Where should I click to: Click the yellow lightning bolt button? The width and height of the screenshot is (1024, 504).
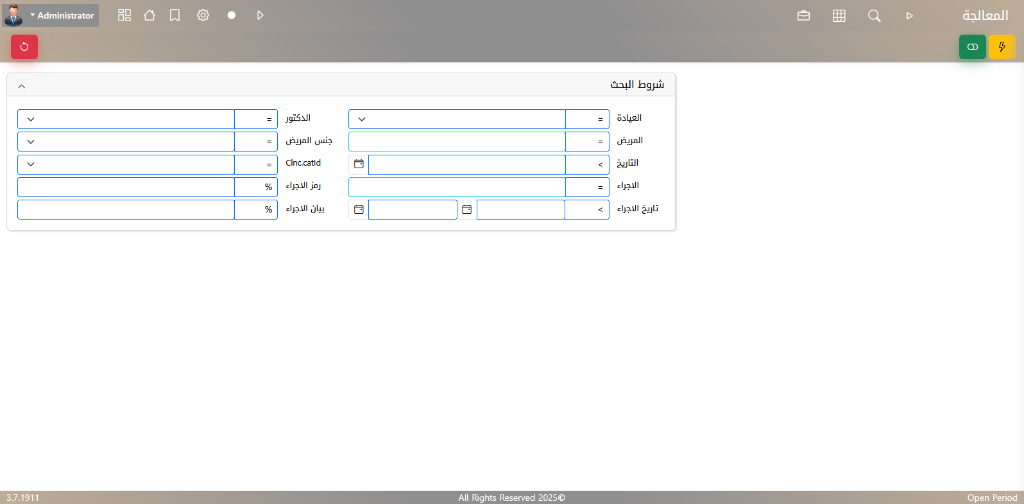1001,47
